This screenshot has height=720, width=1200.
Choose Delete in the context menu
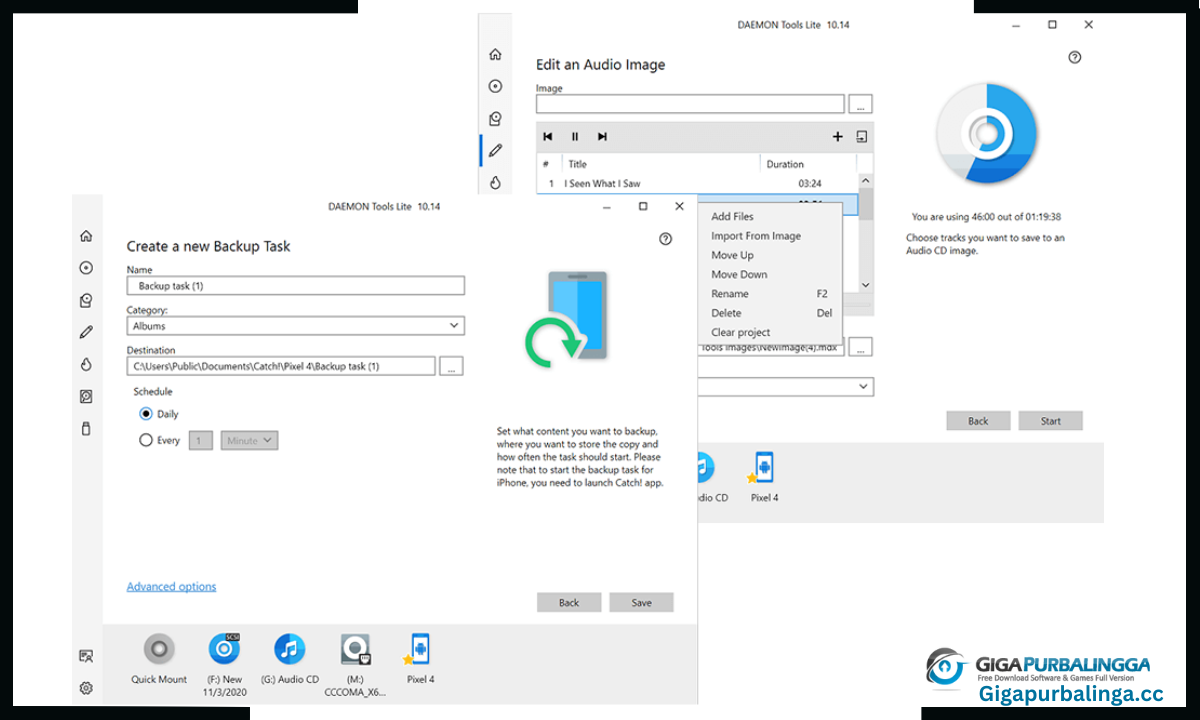tap(726, 313)
